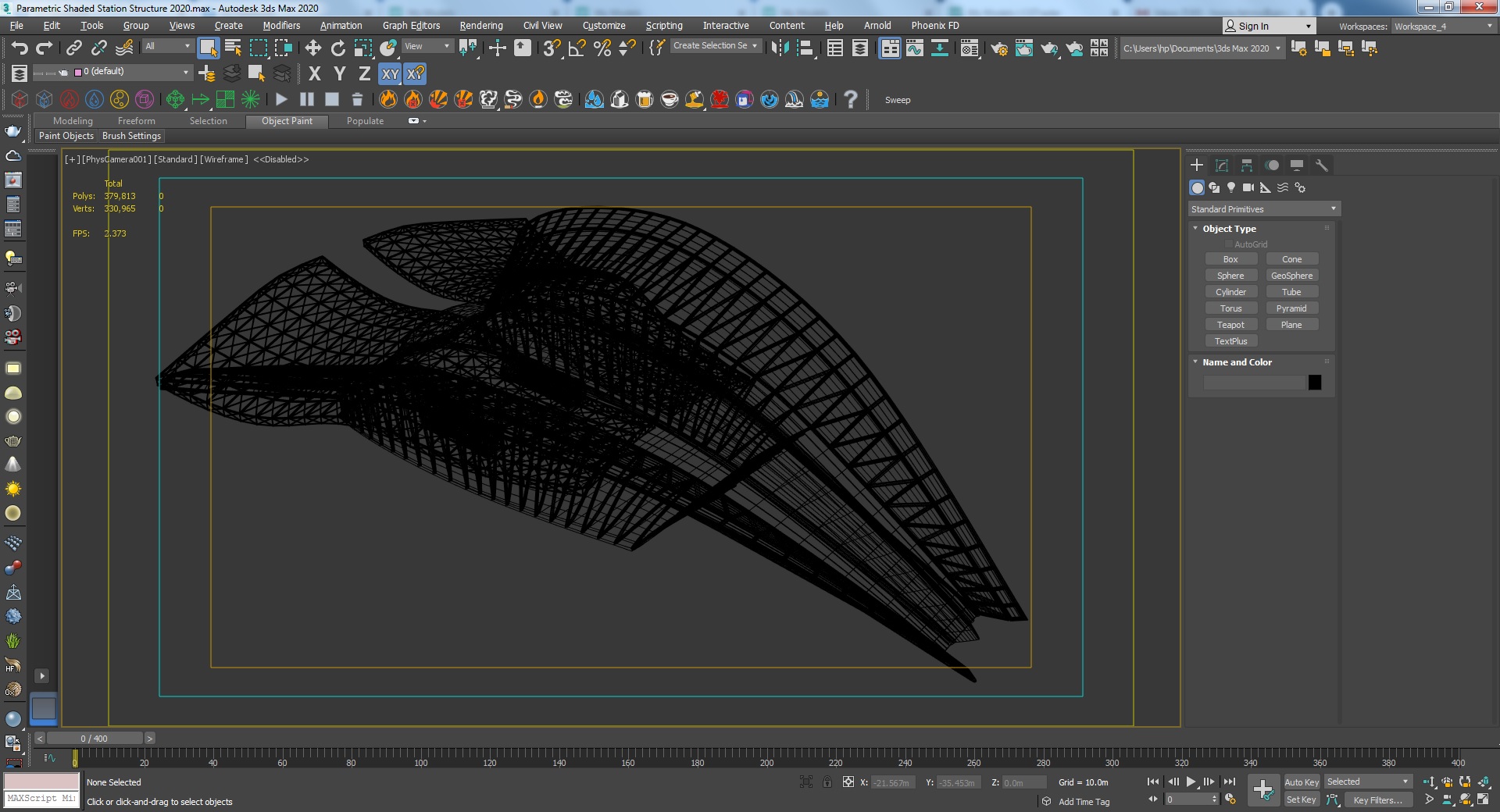Open the Rendering menu
Image resolution: width=1500 pixels, height=812 pixels.
480,26
